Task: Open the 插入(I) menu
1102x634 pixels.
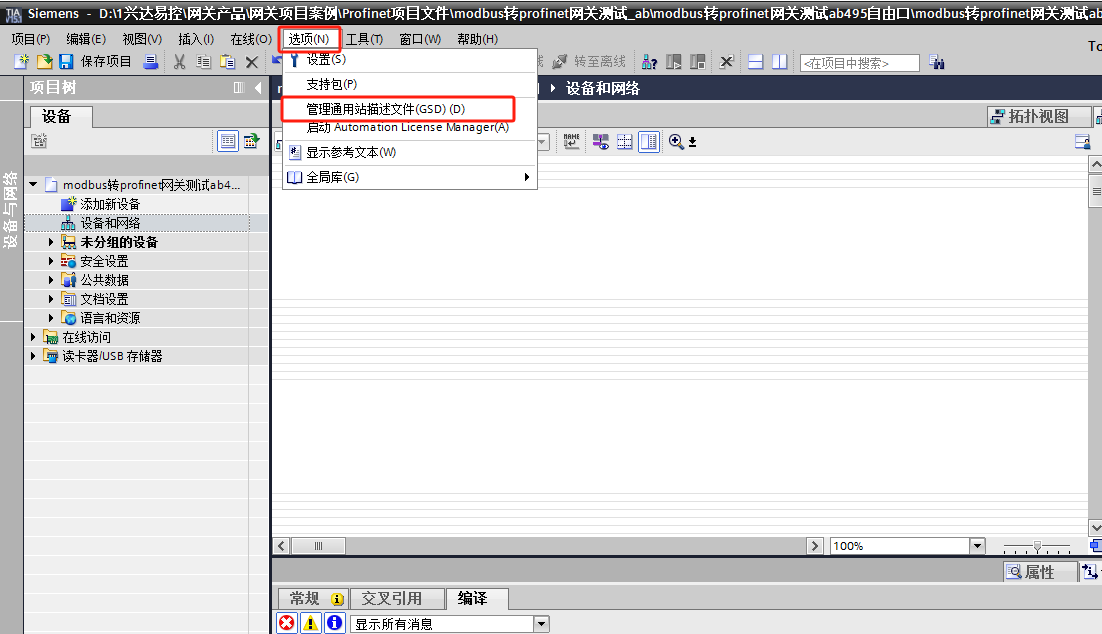Action: (x=196, y=39)
